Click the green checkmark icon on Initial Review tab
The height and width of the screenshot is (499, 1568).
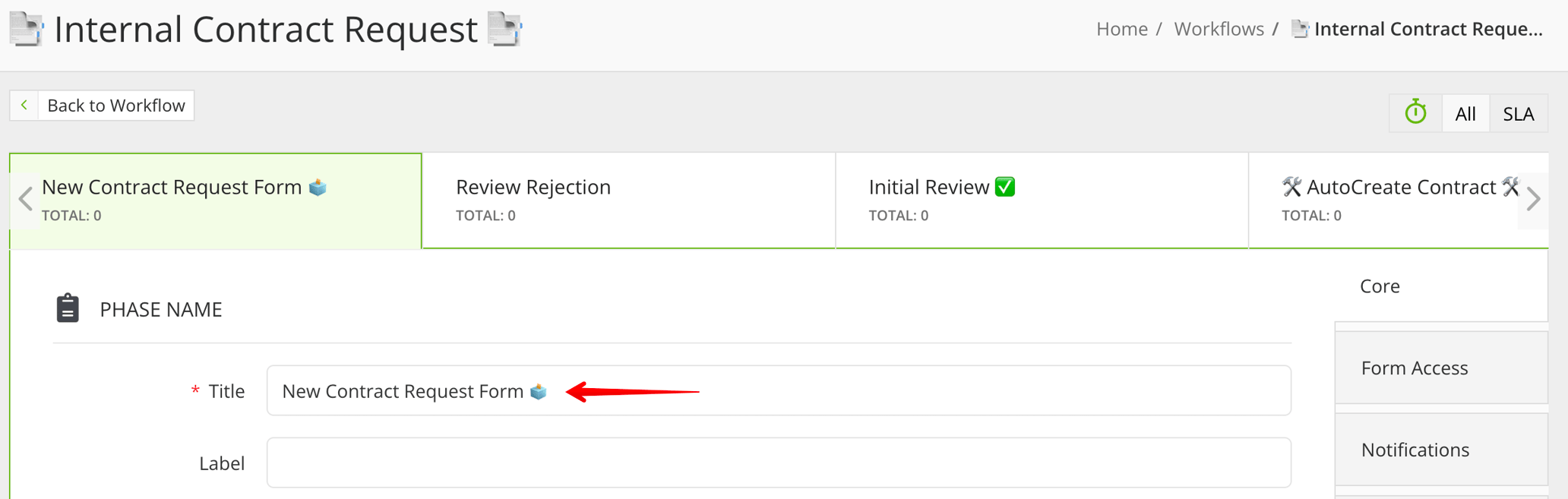(x=1004, y=186)
